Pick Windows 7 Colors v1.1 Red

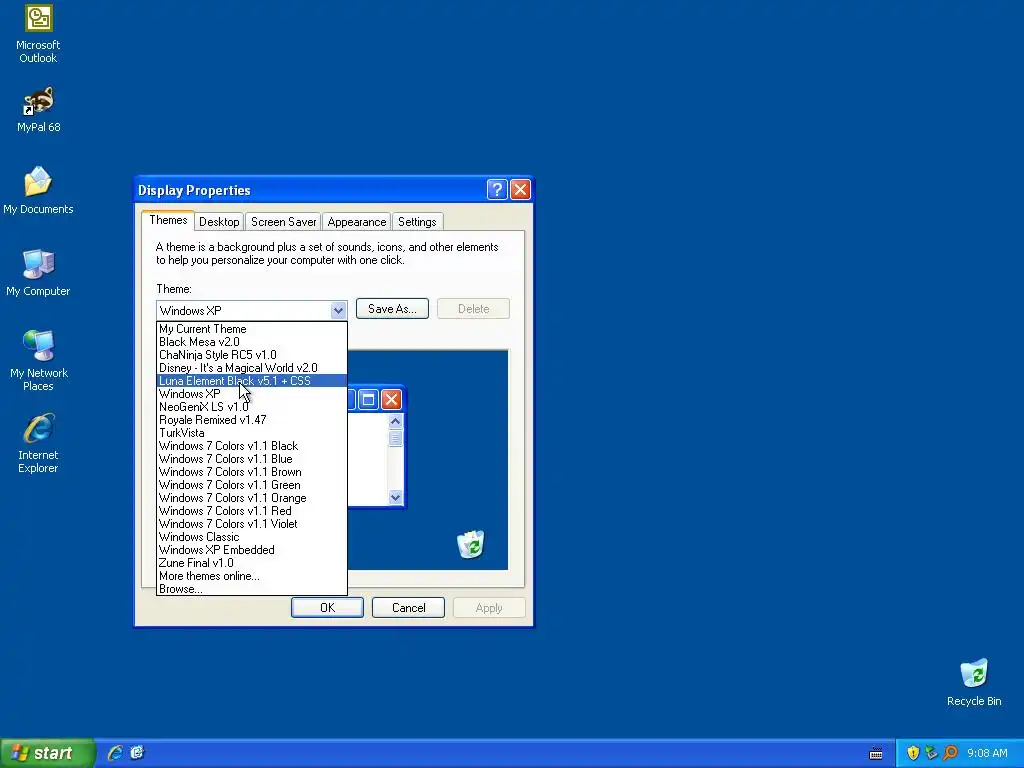[x=251, y=511]
